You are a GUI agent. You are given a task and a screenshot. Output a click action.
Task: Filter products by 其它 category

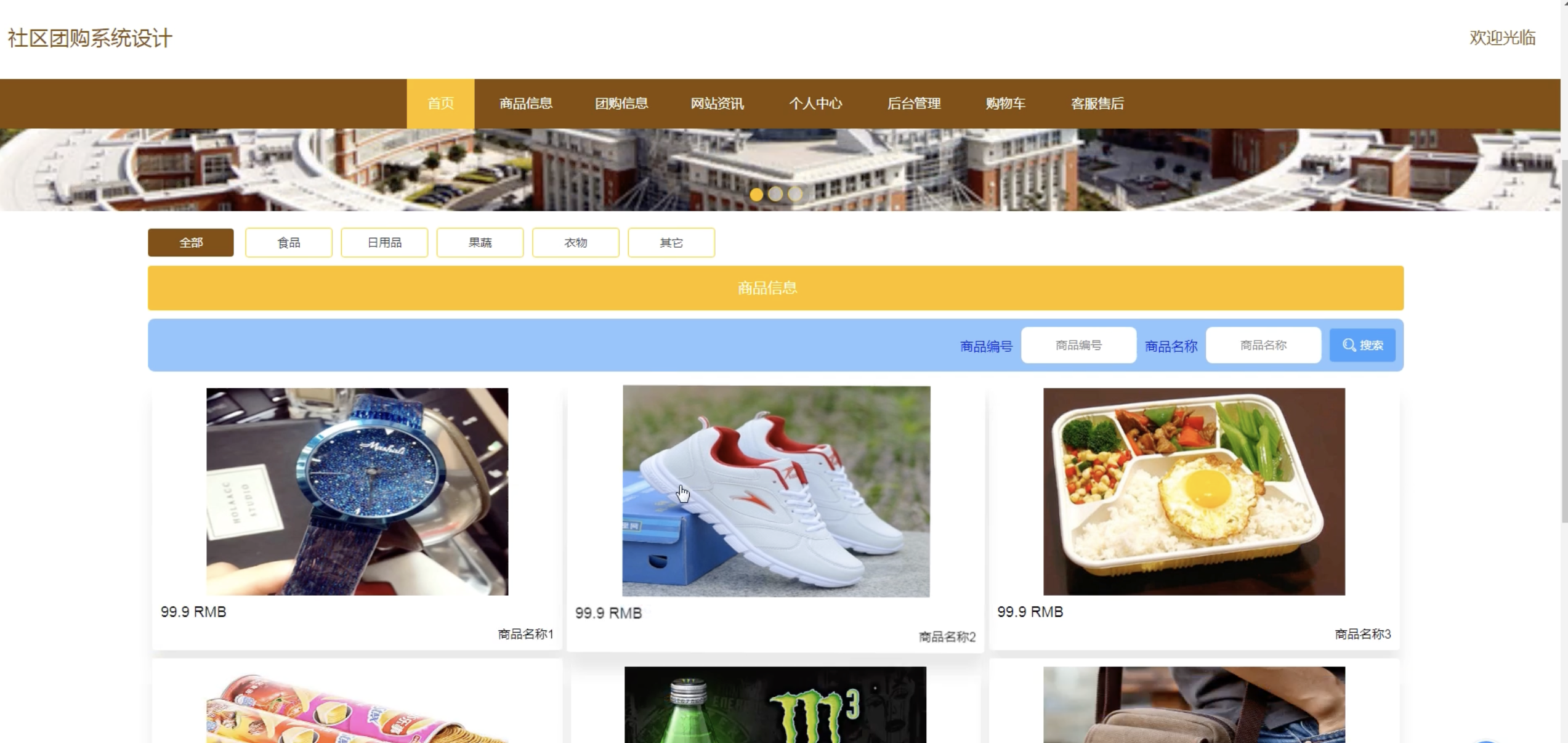pos(671,243)
